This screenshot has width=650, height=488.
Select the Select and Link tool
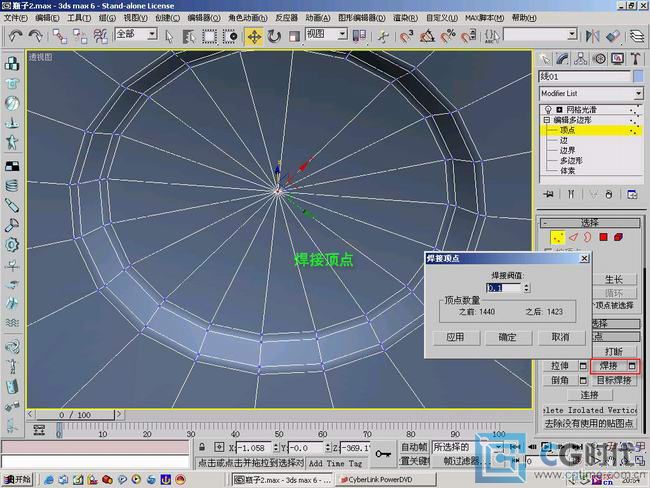60,36
